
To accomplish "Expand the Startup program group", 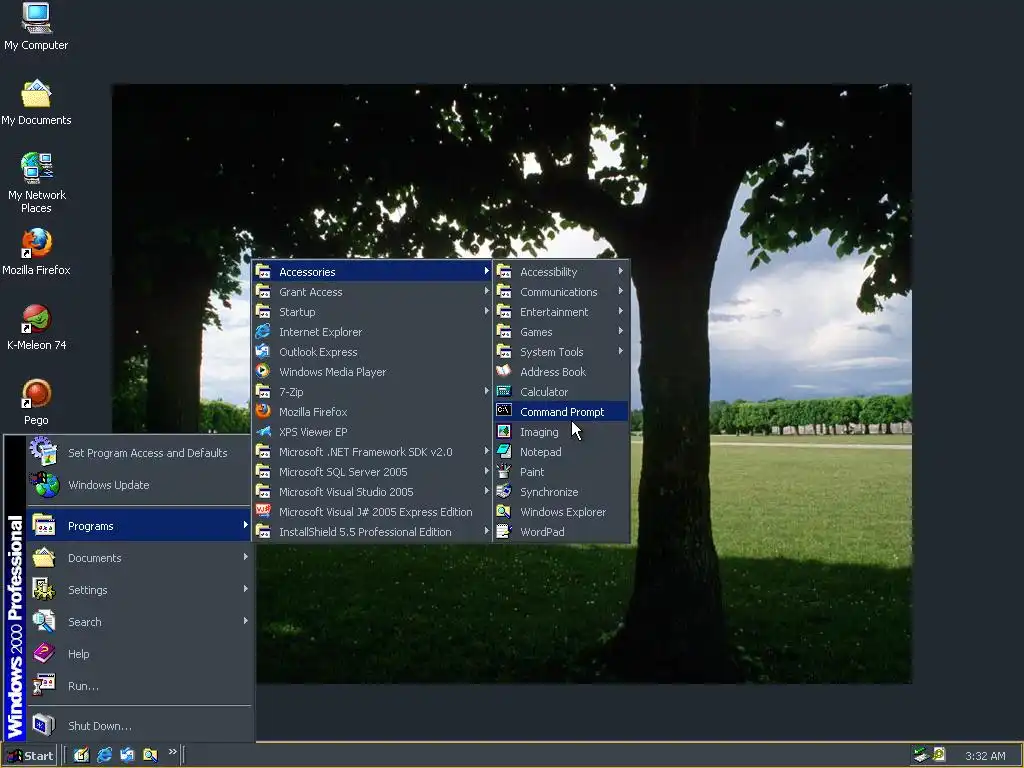I will pos(372,312).
